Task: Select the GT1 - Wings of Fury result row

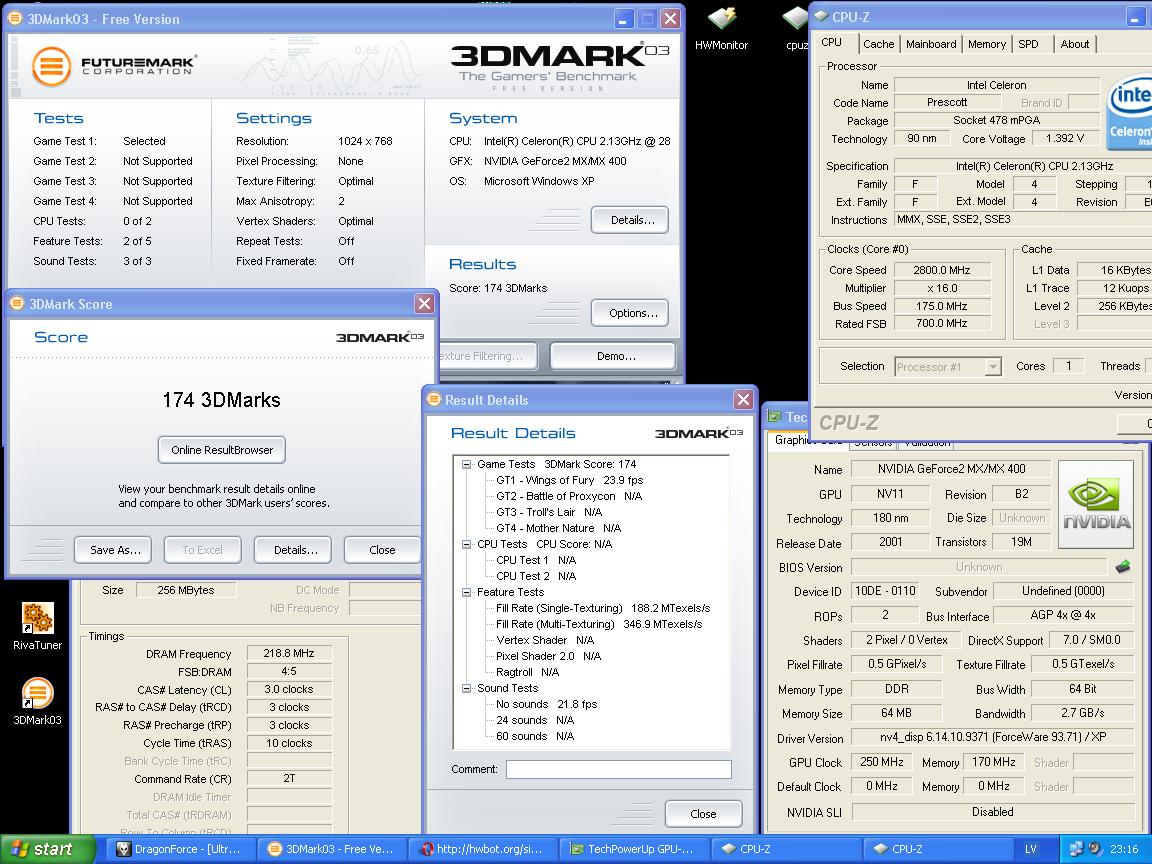Action: click(569, 480)
